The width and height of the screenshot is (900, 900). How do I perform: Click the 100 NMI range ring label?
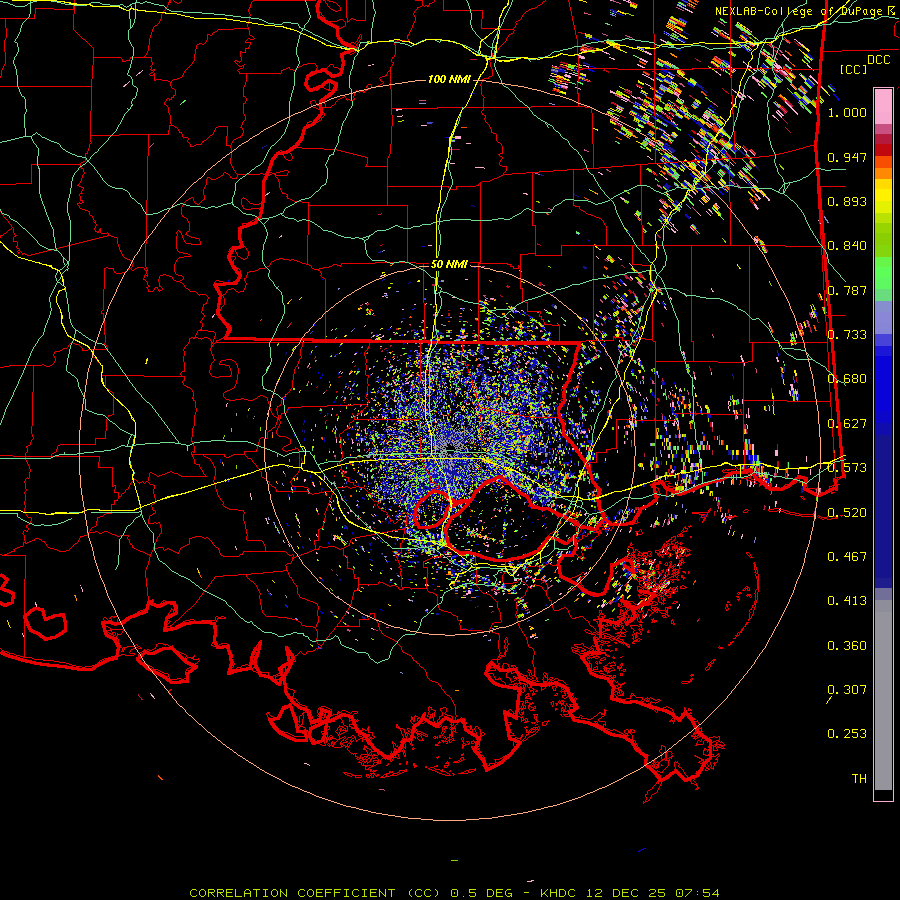(x=448, y=79)
